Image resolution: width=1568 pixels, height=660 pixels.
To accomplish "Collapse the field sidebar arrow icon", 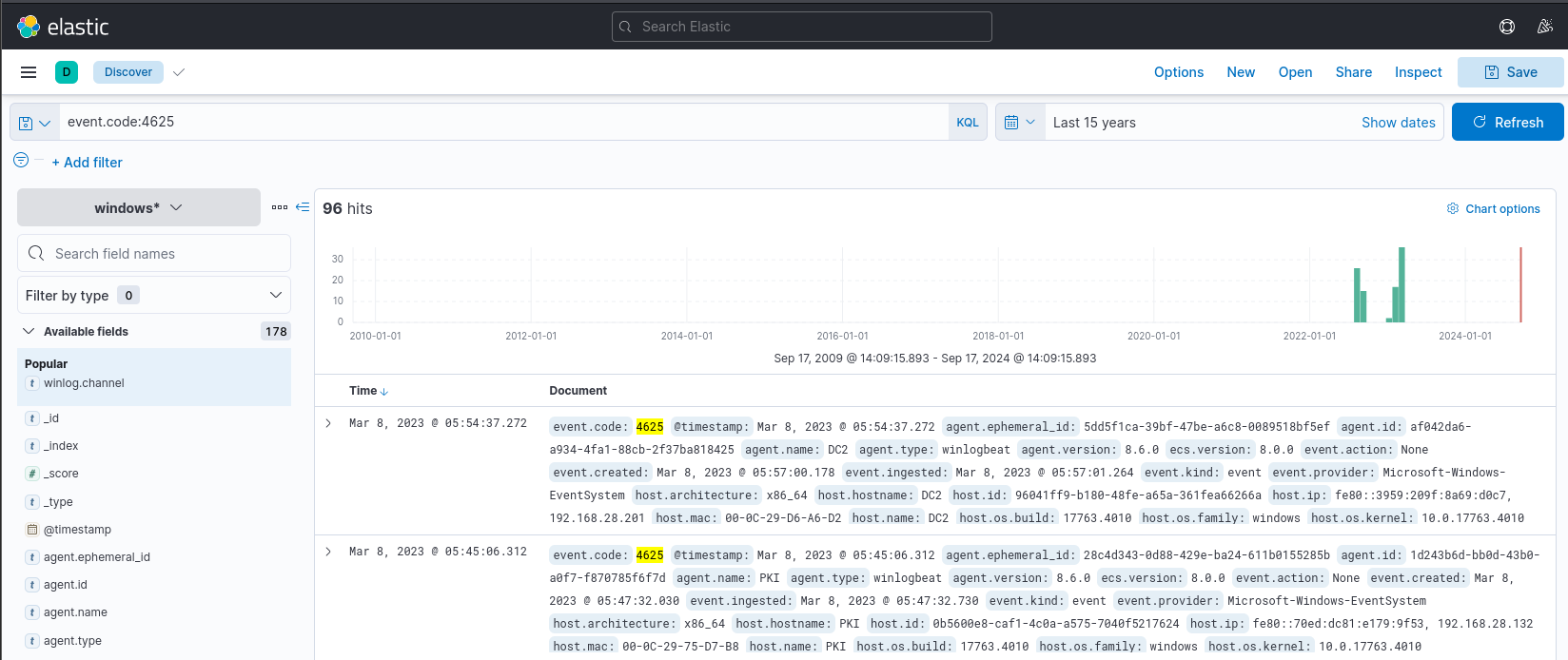I will [303, 207].
